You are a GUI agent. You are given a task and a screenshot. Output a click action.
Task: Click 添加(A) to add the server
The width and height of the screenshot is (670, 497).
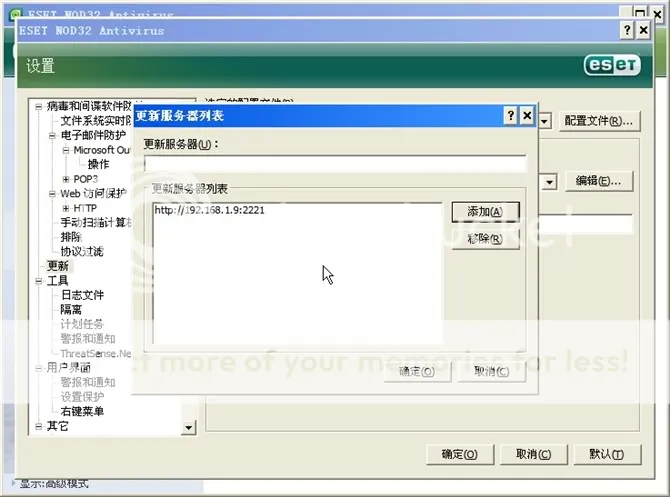coord(485,212)
